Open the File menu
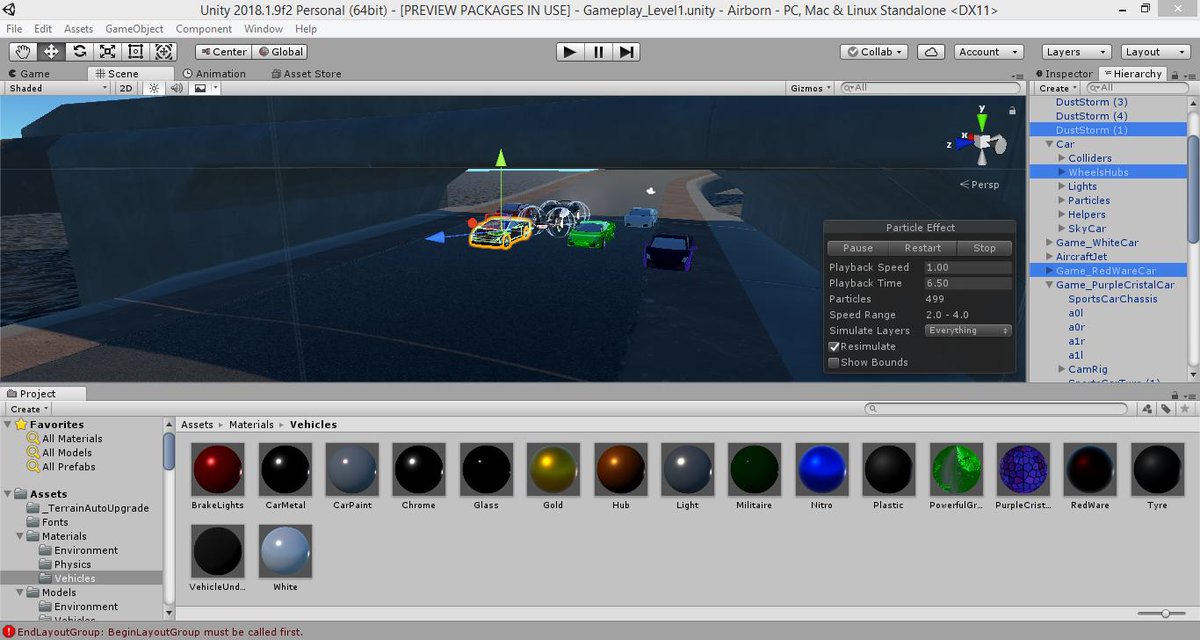Viewport: 1200px width, 640px height. point(14,29)
